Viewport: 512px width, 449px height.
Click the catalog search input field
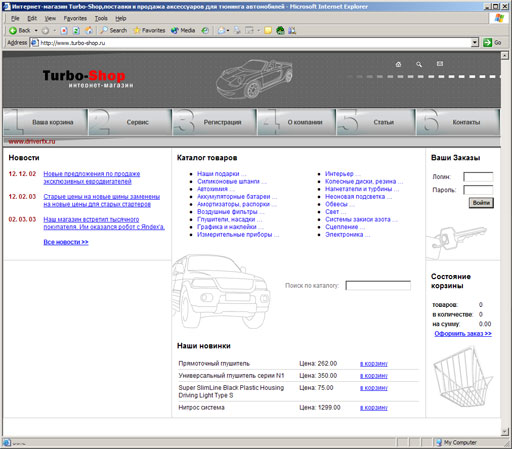pos(378,286)
